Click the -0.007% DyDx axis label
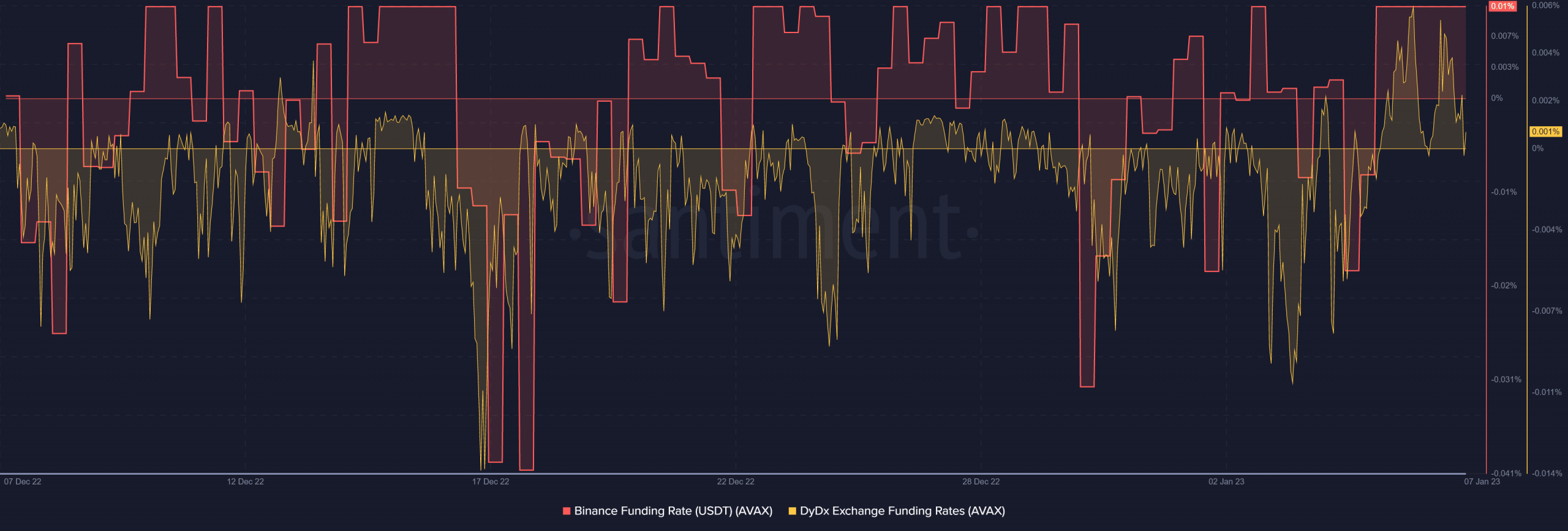1568x531 pixels. tap(1547, 311)
